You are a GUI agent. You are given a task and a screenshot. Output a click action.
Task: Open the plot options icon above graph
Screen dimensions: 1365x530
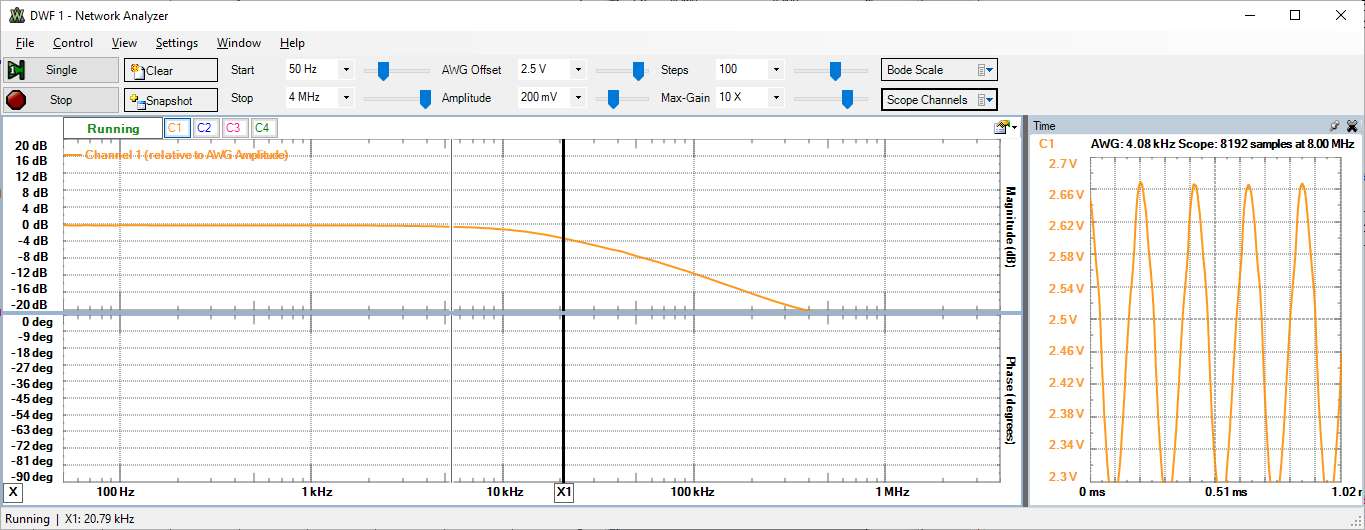click(1003, 127)
